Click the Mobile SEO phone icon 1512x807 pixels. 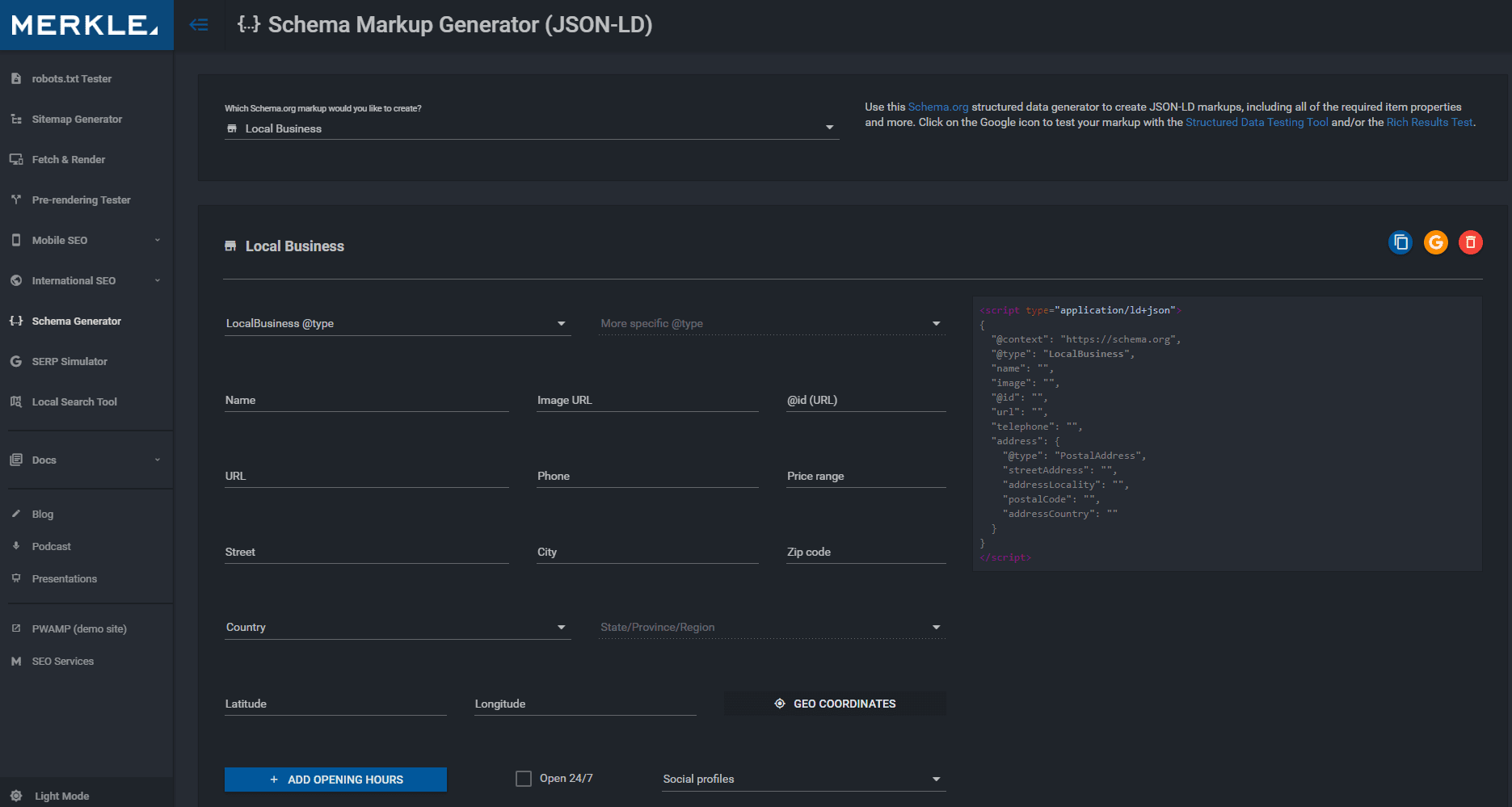coord(16,240)
